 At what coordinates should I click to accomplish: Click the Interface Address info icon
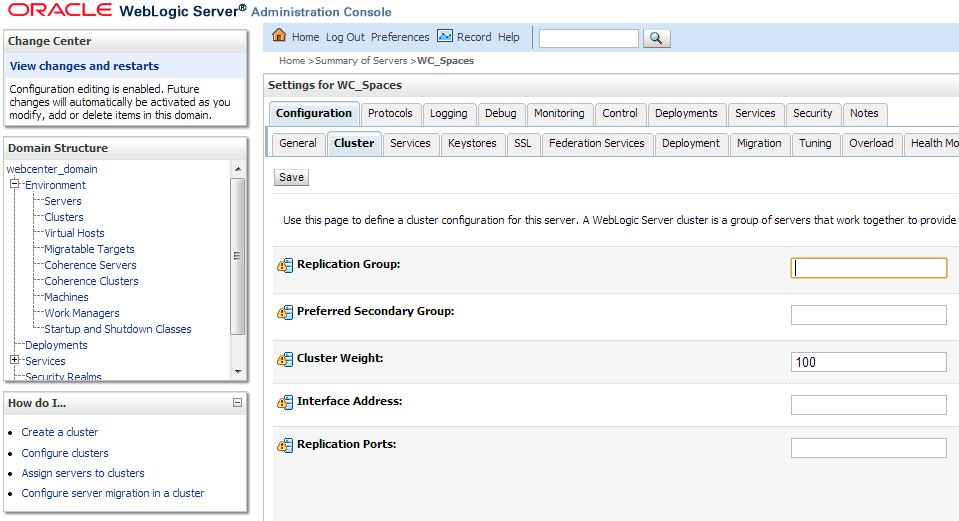pos(285,402)
